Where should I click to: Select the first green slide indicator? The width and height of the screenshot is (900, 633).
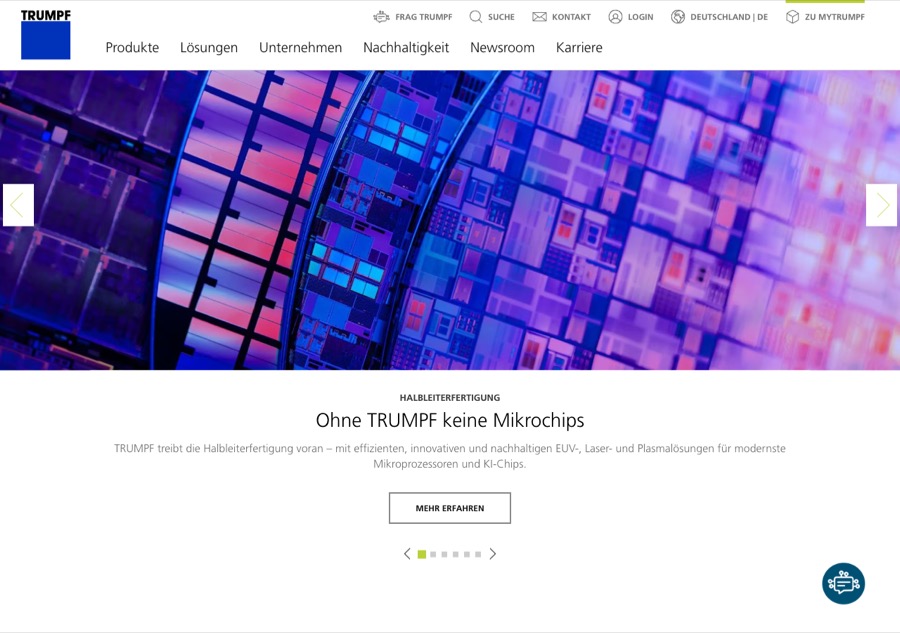point(422,554)
